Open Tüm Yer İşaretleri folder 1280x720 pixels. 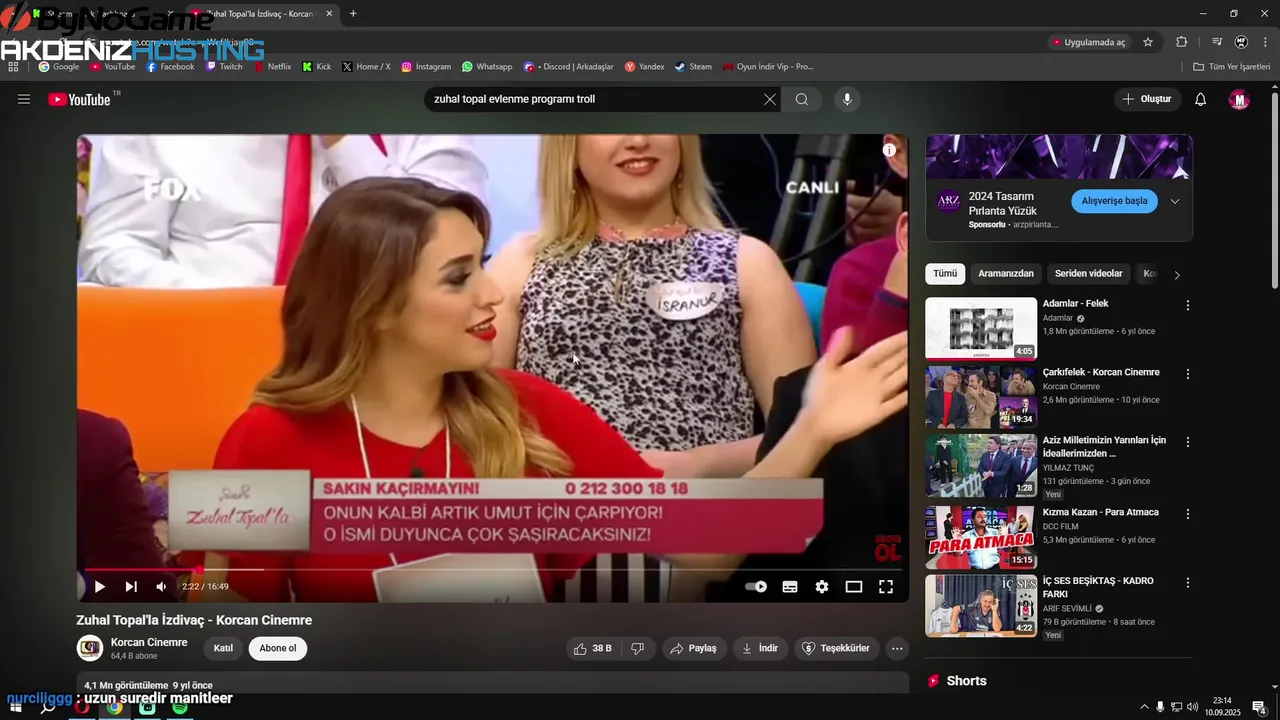point(1231,67)
